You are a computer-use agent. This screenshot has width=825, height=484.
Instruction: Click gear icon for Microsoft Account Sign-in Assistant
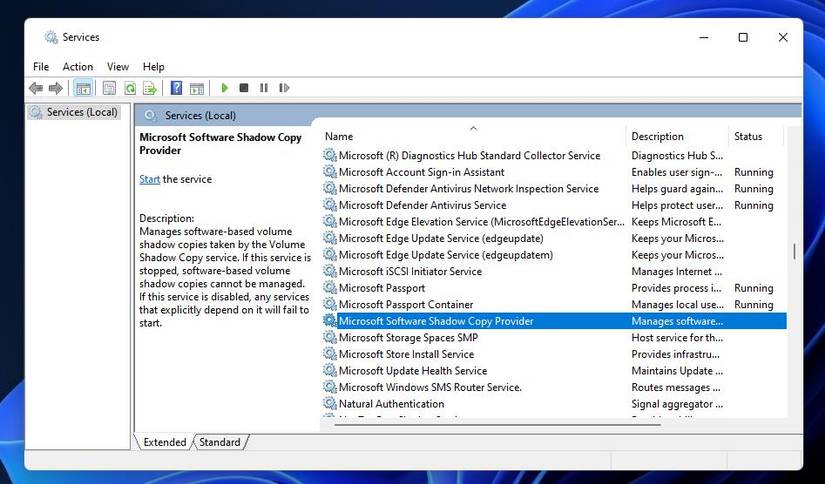330,172
